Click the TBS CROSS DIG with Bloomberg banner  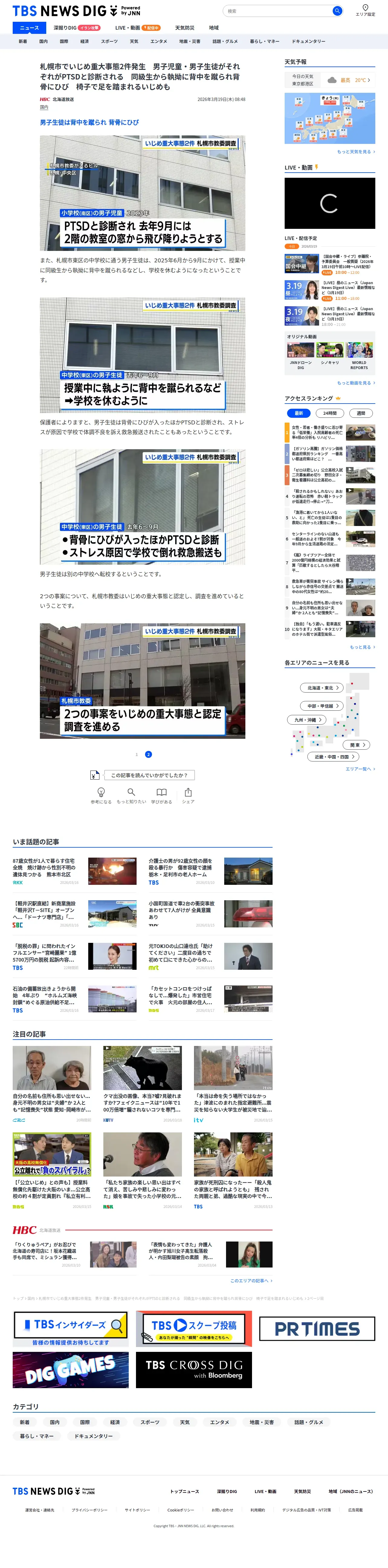[x=193, y=1370]
